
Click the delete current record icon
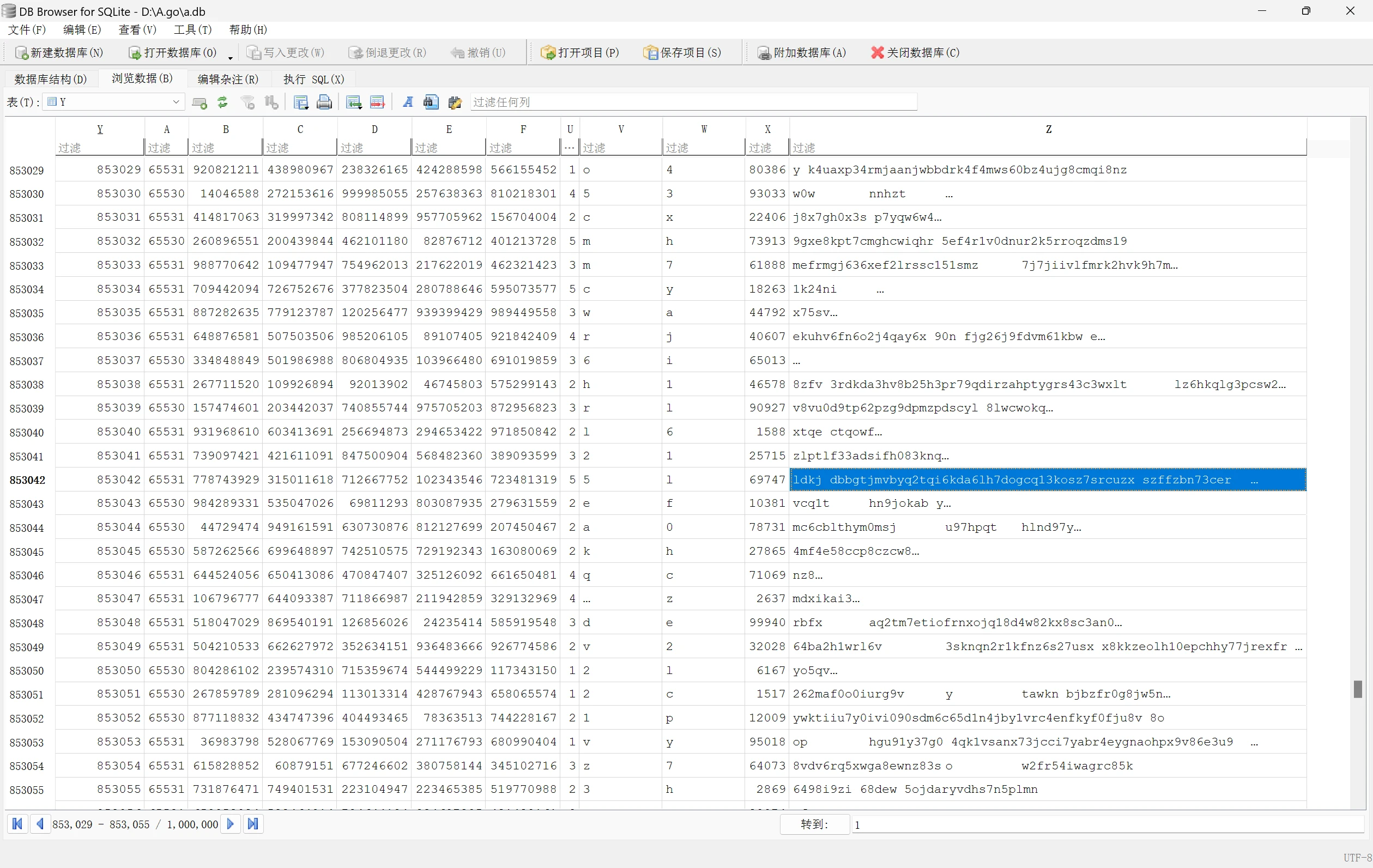(377, 102)
